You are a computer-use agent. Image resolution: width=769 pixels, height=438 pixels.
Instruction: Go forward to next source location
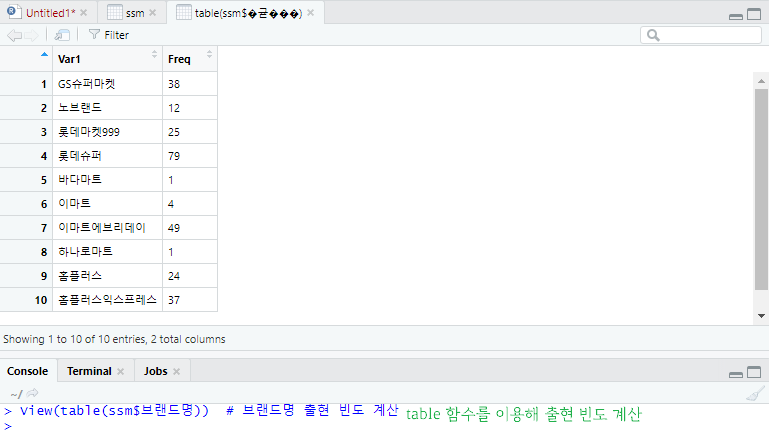31,35
